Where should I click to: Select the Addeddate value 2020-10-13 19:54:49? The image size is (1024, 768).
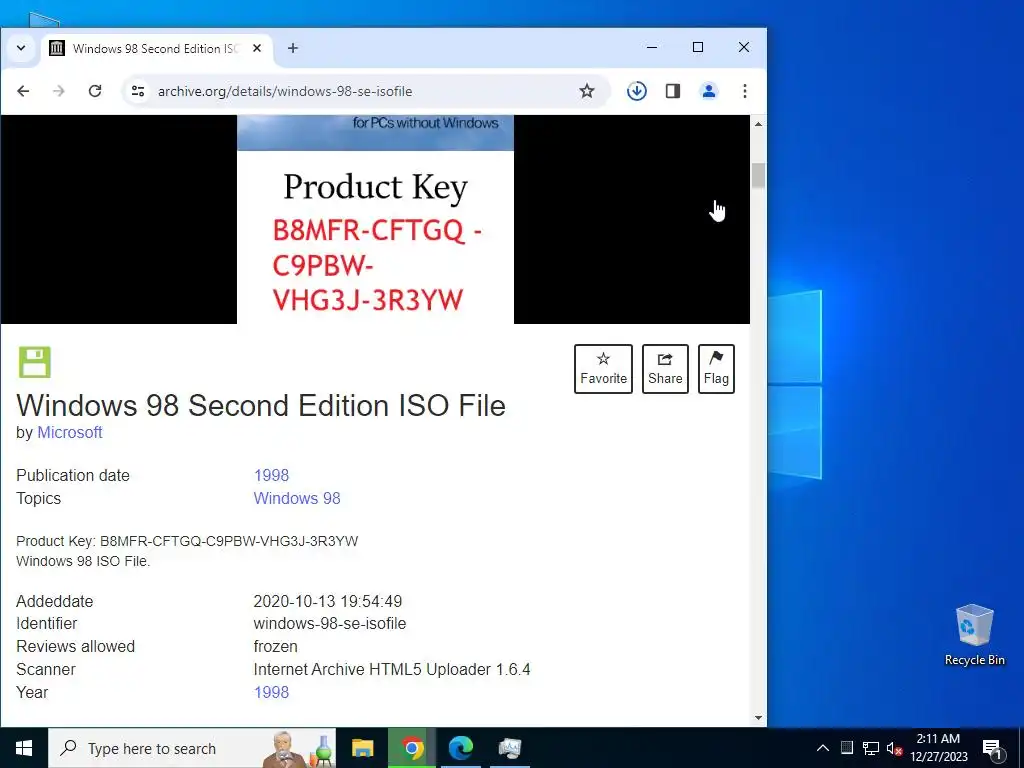pyautogui.click(x=328, y=601)
